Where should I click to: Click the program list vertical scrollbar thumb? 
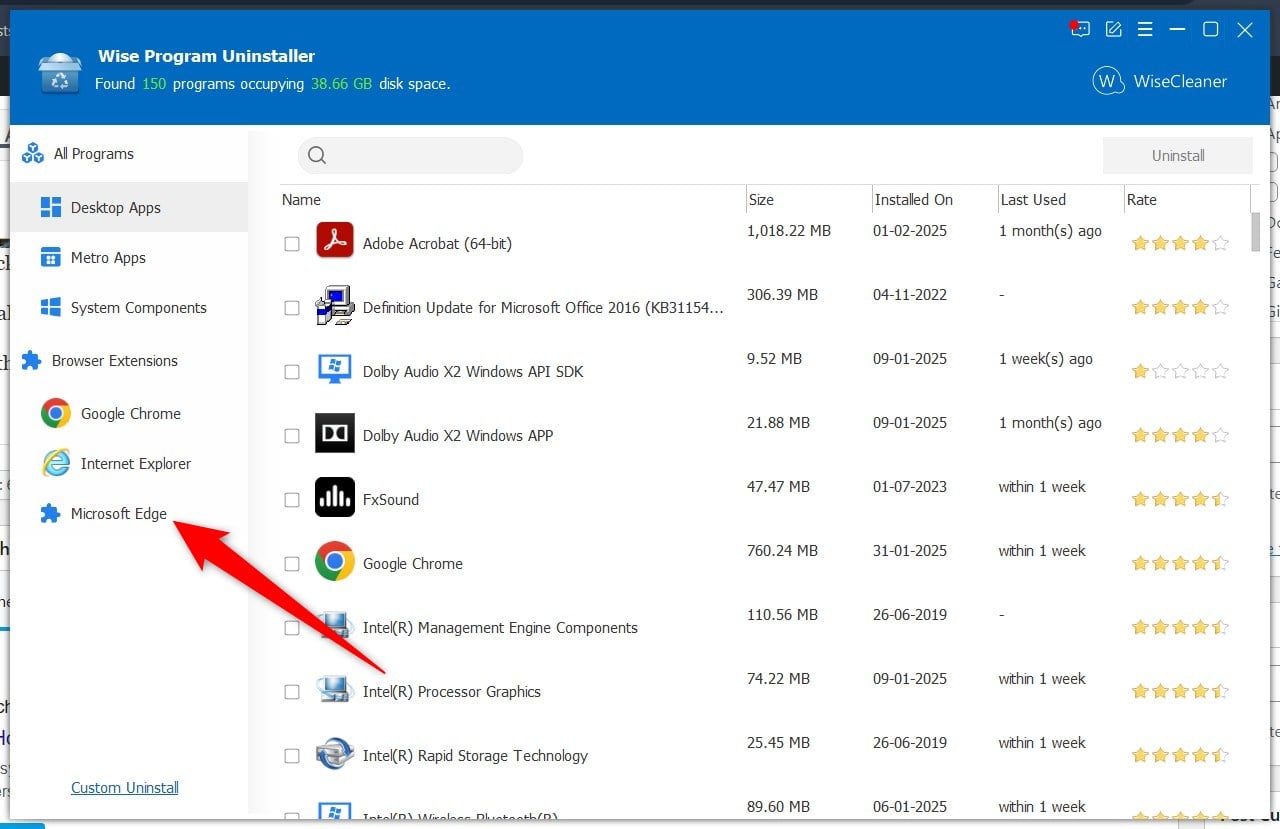coord(1255,231)
